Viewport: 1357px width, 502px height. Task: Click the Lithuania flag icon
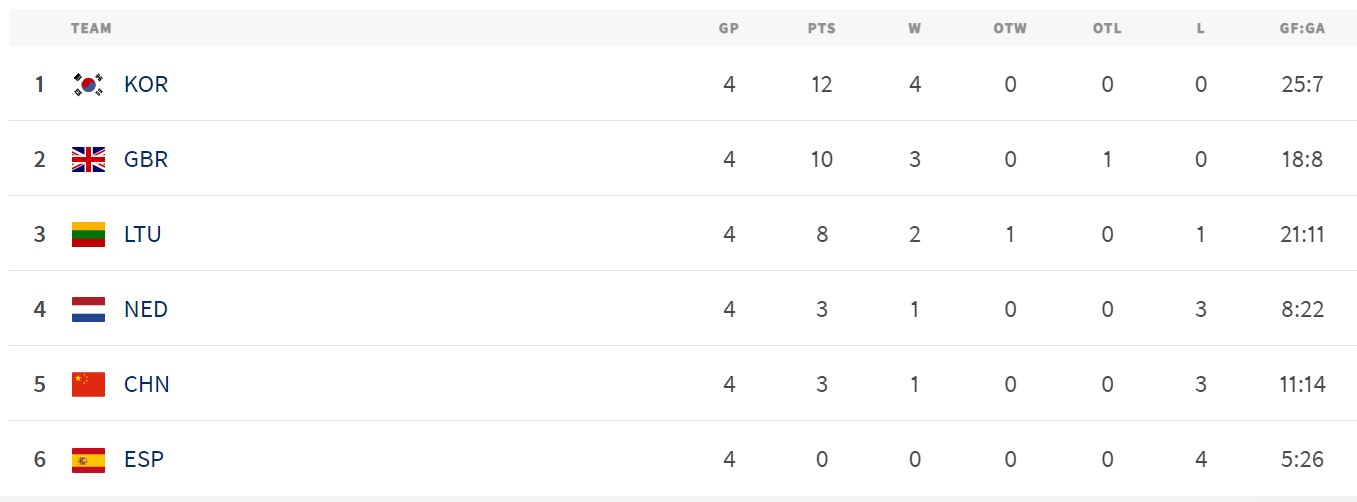click(x=88, y=235)
